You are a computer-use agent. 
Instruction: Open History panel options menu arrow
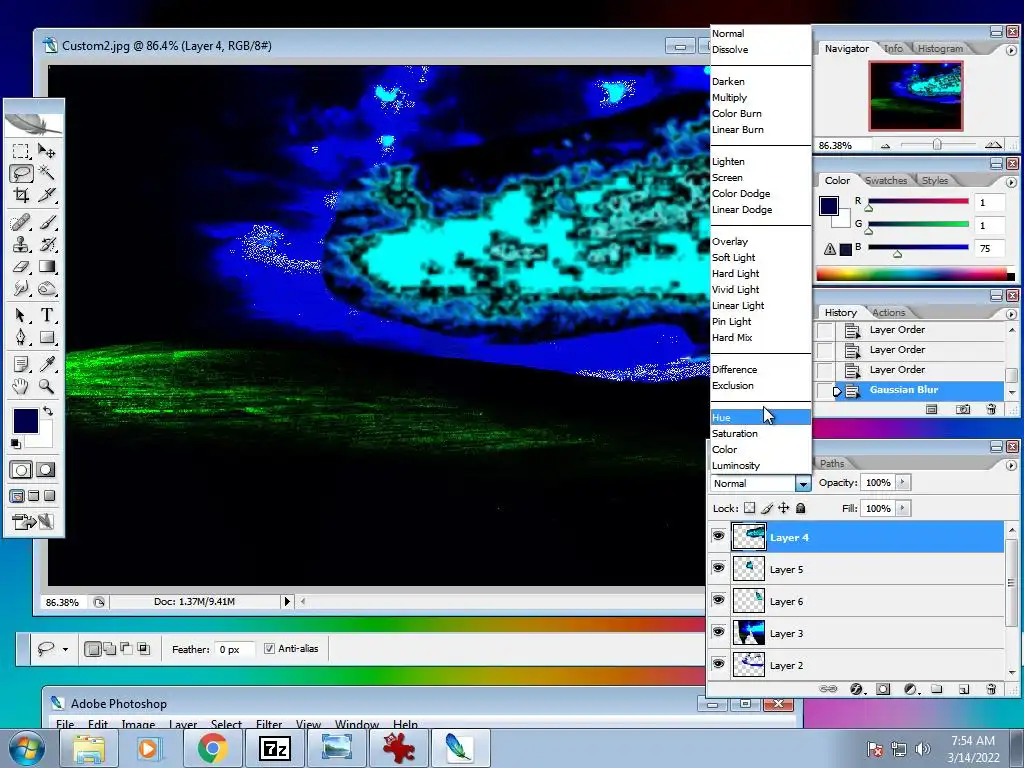coord(1011,314)
